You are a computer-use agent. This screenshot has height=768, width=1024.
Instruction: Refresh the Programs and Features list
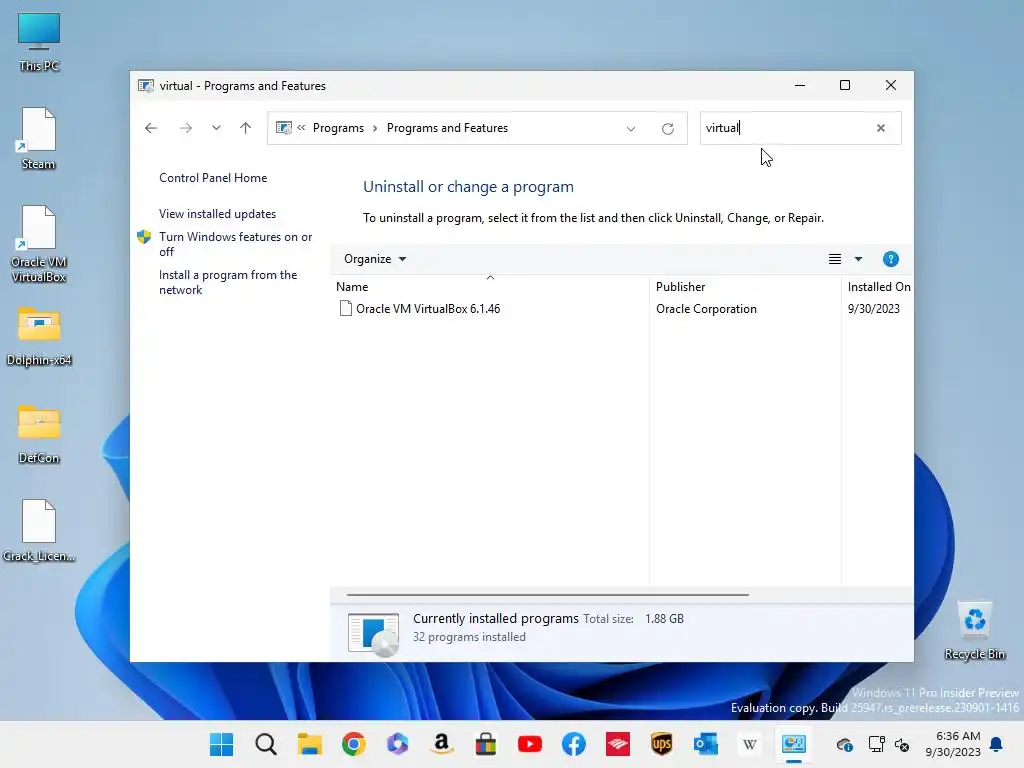point(667,129)
